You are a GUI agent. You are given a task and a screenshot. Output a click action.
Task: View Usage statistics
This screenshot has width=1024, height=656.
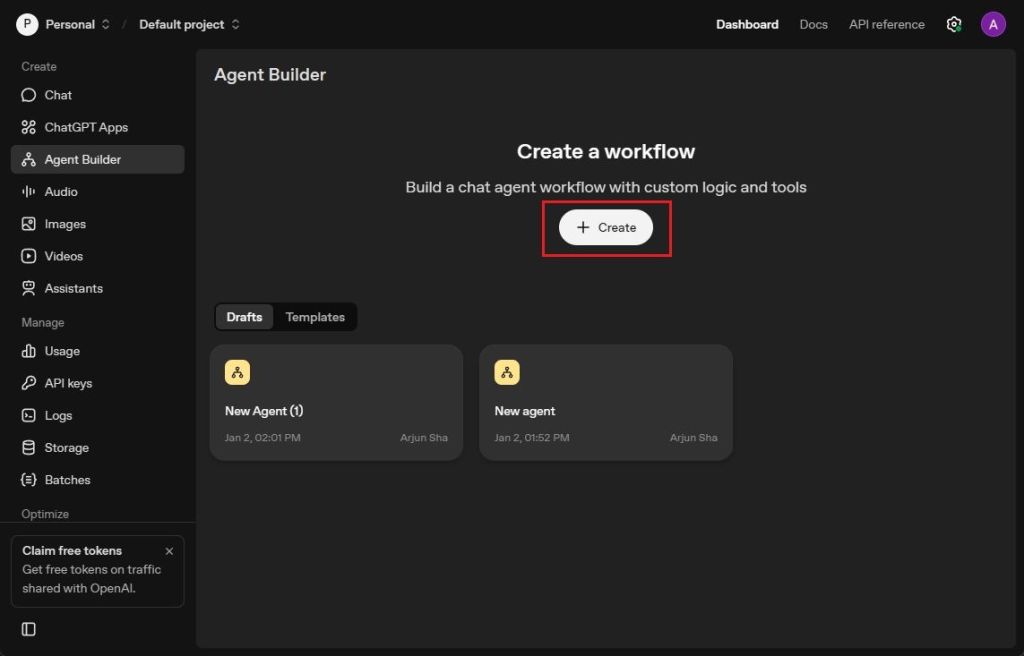[61, 351]
